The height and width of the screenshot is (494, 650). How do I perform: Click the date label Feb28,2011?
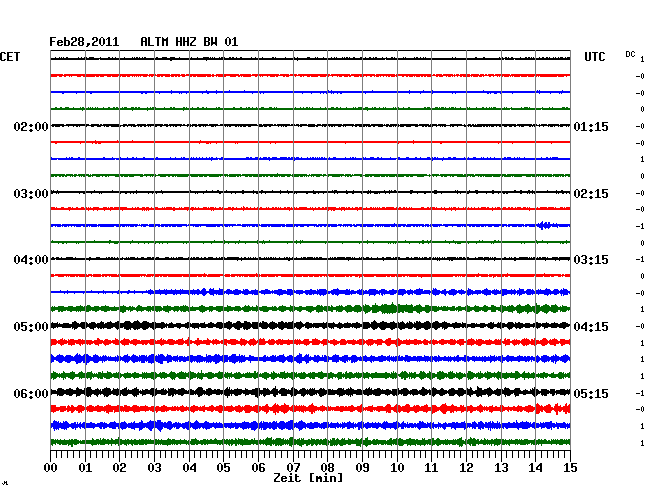click(x=84, y=42)
